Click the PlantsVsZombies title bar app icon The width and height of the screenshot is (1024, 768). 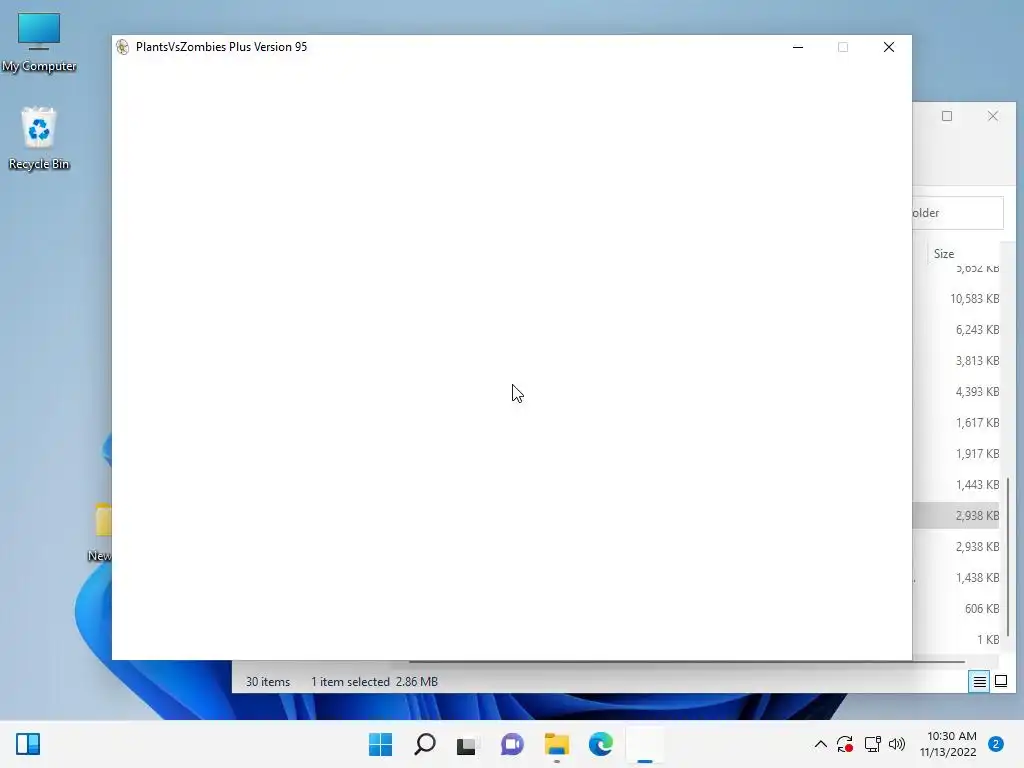click(122, 47)
